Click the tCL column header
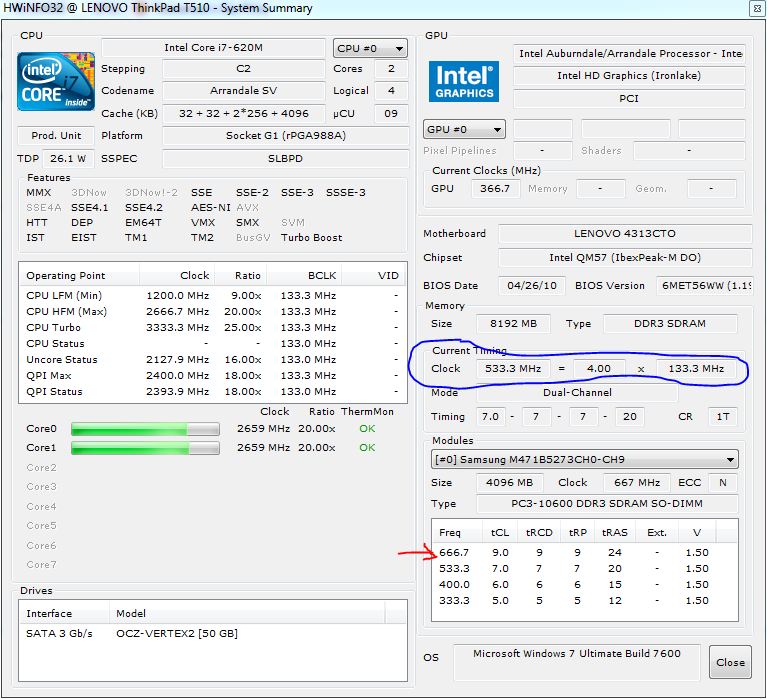This screenshot has width=767, height=699. point(500,533)
